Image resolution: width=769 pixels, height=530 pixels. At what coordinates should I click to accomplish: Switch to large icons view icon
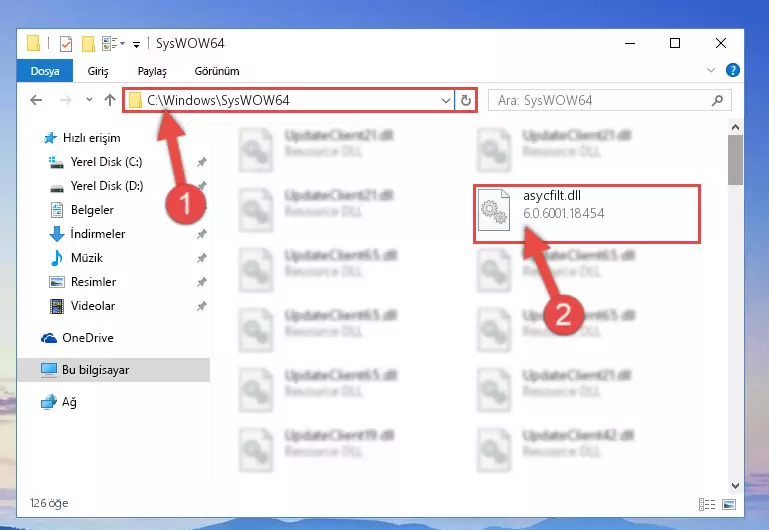729,504
